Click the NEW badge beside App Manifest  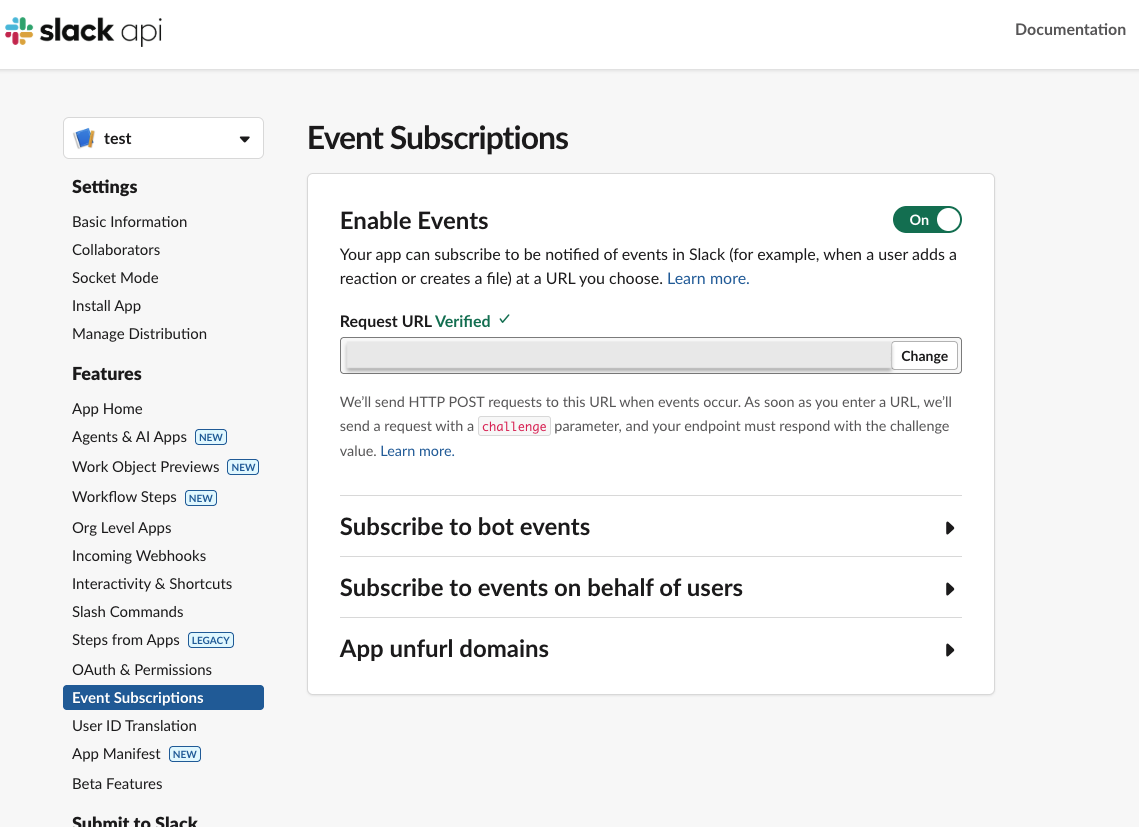[185, 754]
